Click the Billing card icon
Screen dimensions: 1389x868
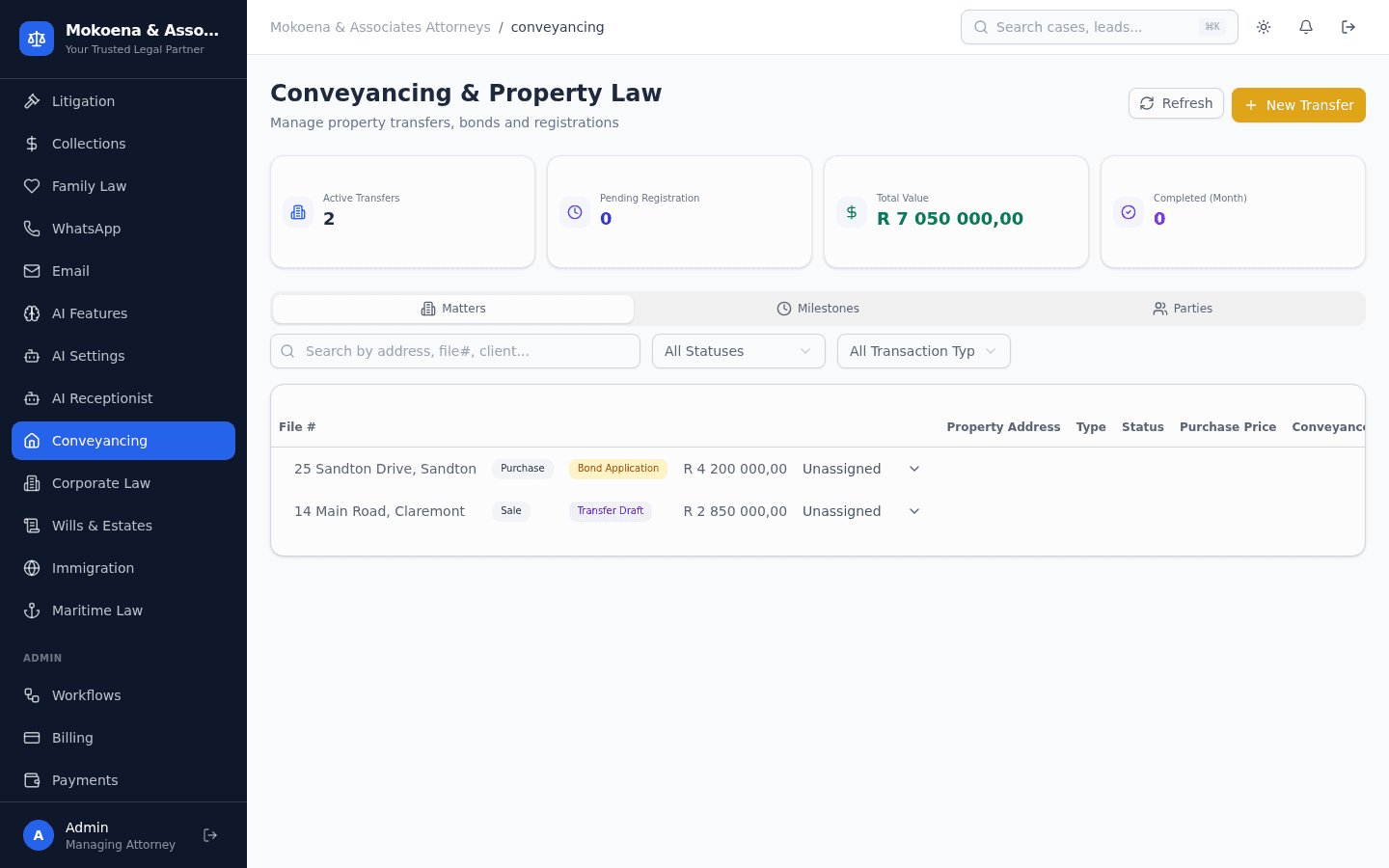click(x=32, y=738)
